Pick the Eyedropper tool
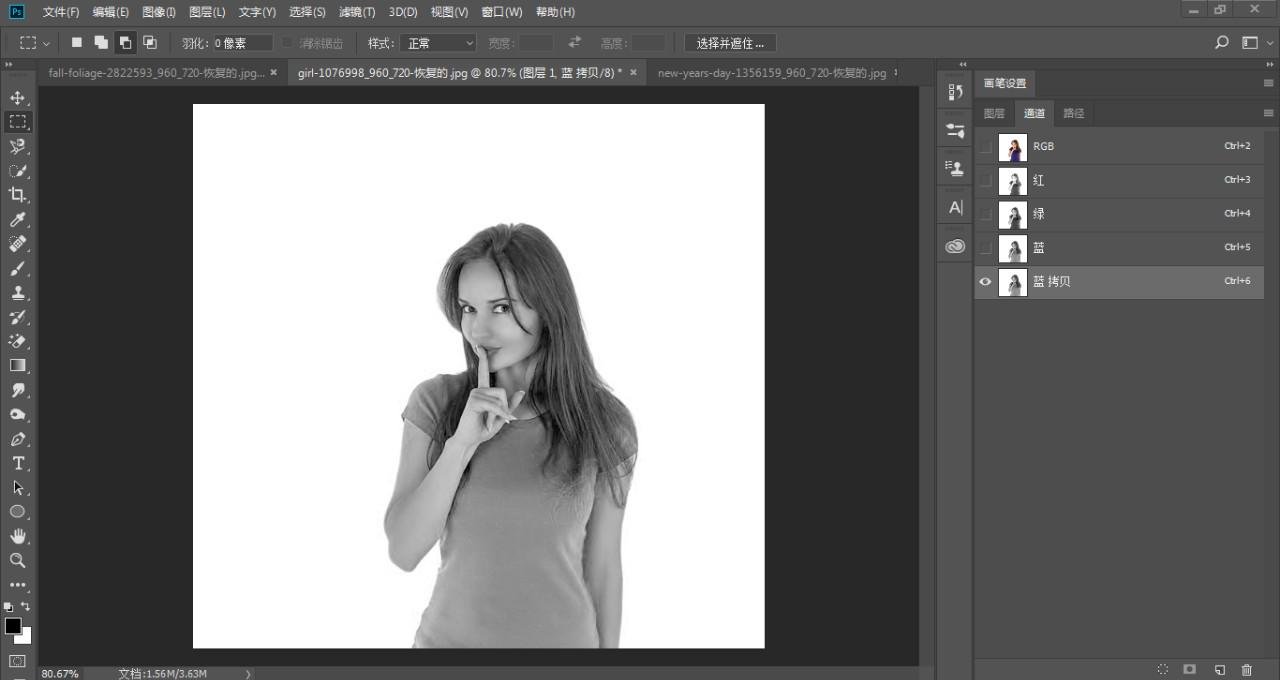Image resolution: width=1280 pixels, height=680 pixels. pos(17,220)
